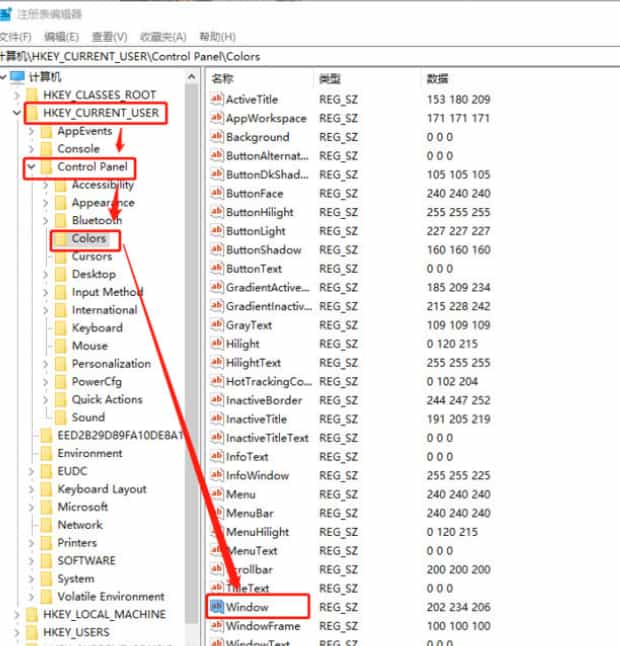
Task: Sort by the 名称 column header
Action: (x=224, y=78)
